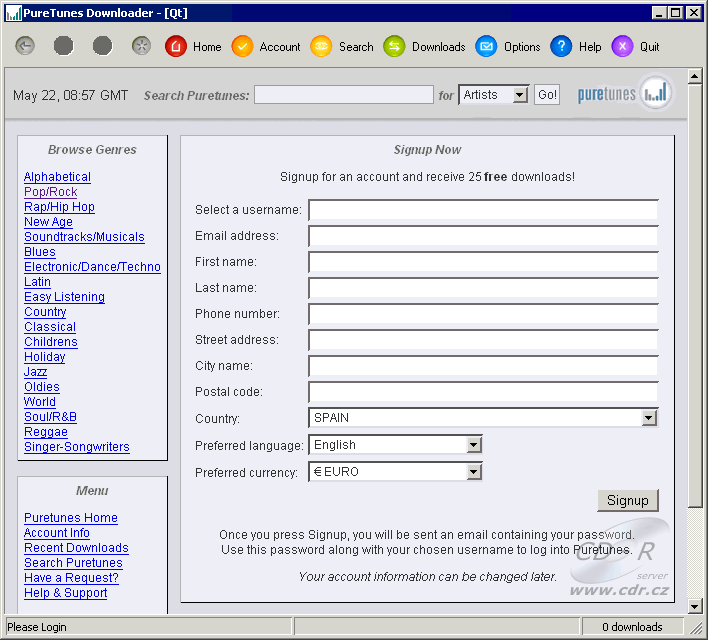The image size is (708, 640).
Task: Click the PureTunes title bar app icon
Action: pyautogui.click(x=14, y=13)
